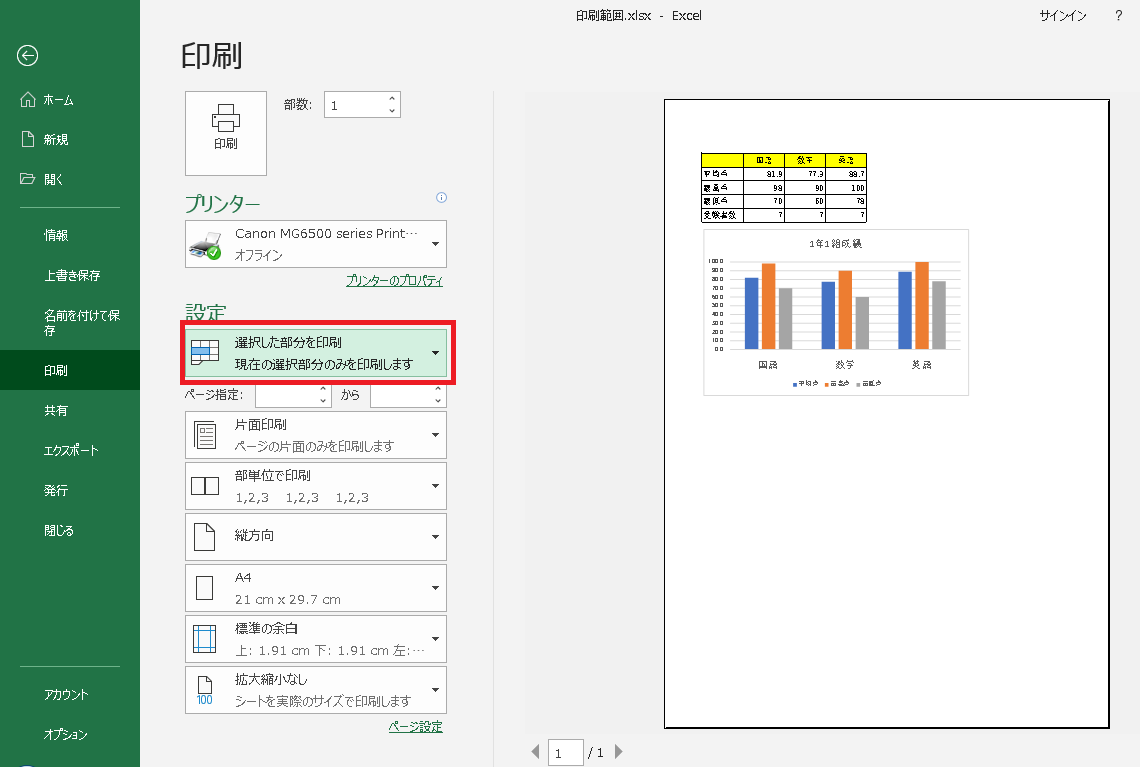Click the New (新規) document icon

[x=28, y=139]
